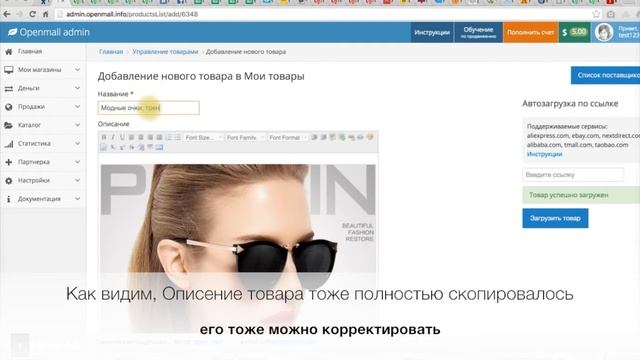Open background color picker in editor toolbar

103,147
